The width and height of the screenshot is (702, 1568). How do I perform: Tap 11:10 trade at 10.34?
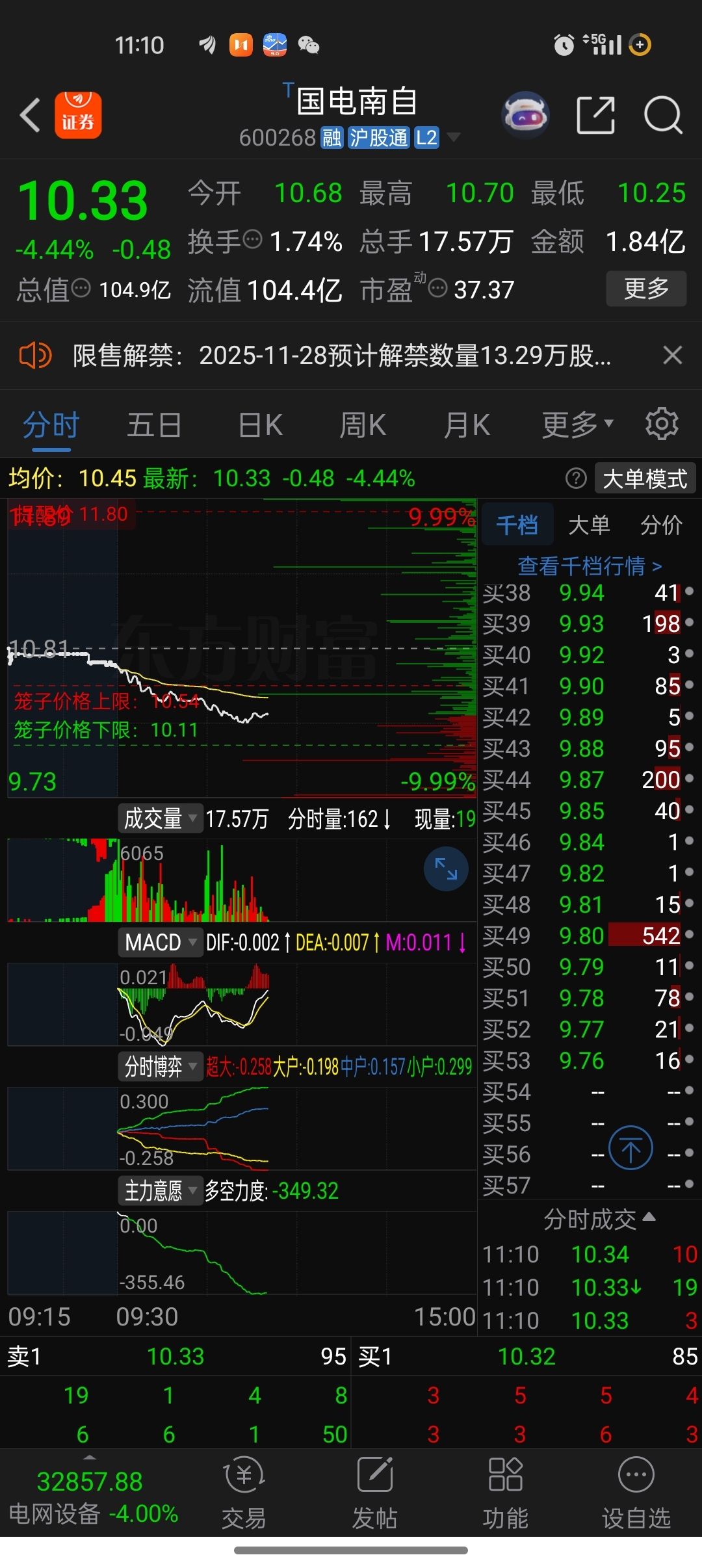[x=590, y=1254]
